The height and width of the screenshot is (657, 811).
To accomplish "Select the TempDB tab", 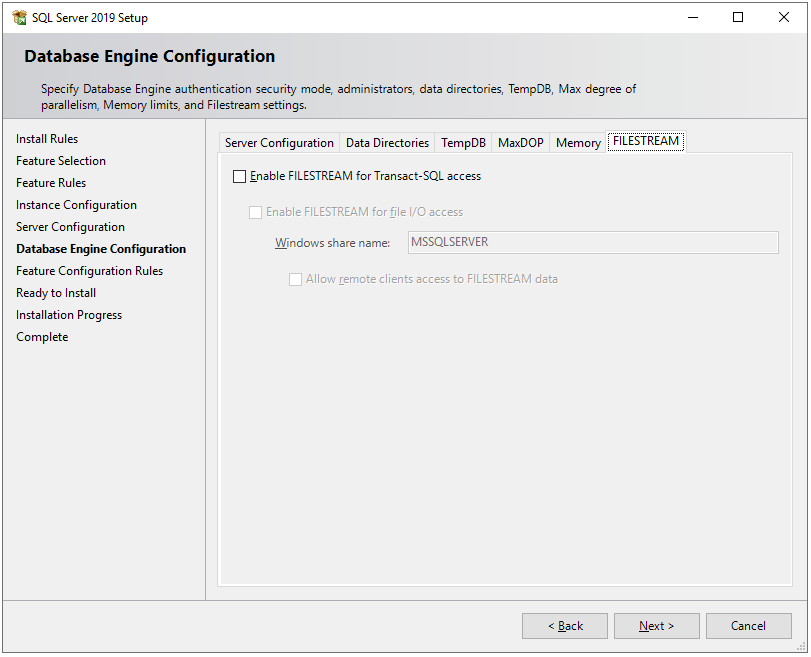I will (463, 143).
